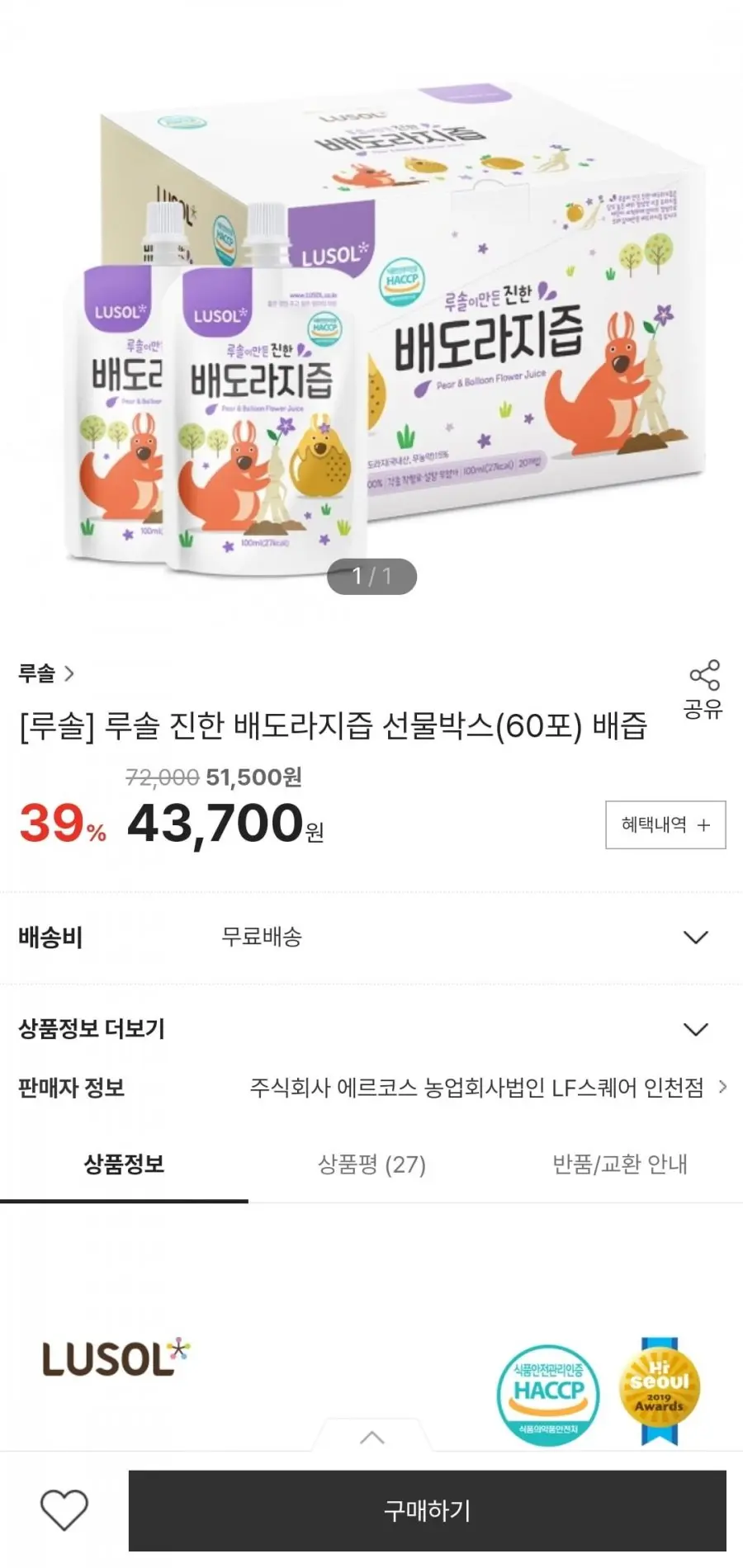Tap the 1/1 image counter indicator
Screen dimensions: 743x1568
click(x=371, y=576)
